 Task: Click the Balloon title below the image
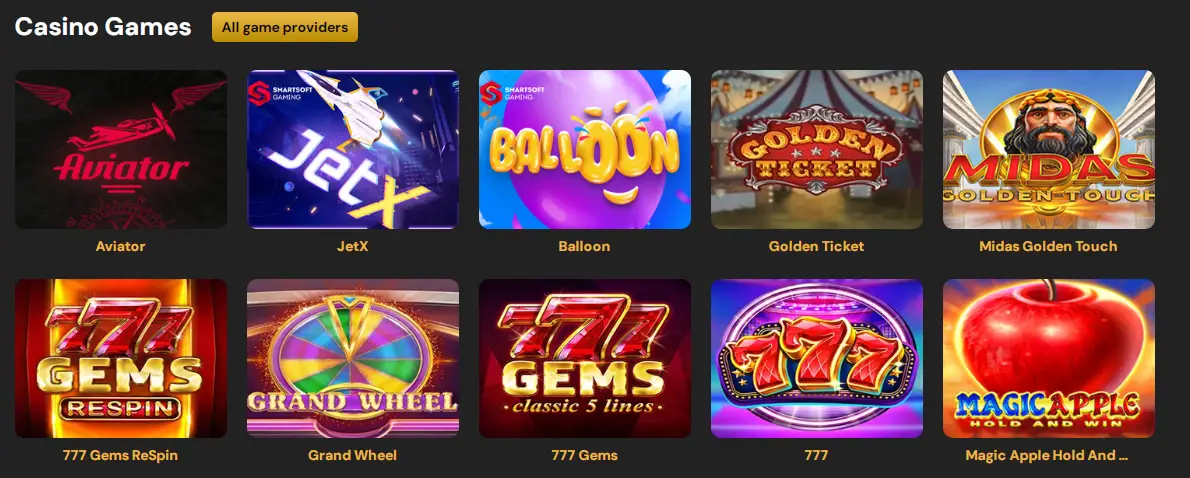click(x=584, y=247)
